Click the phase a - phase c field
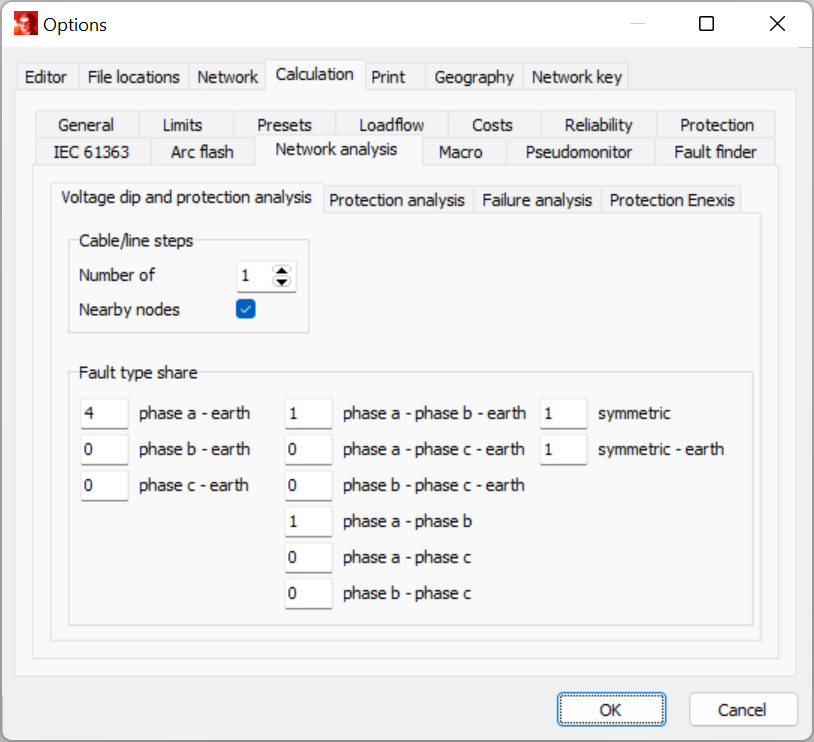This screenshot has width=814, height=742. (308, 557)
